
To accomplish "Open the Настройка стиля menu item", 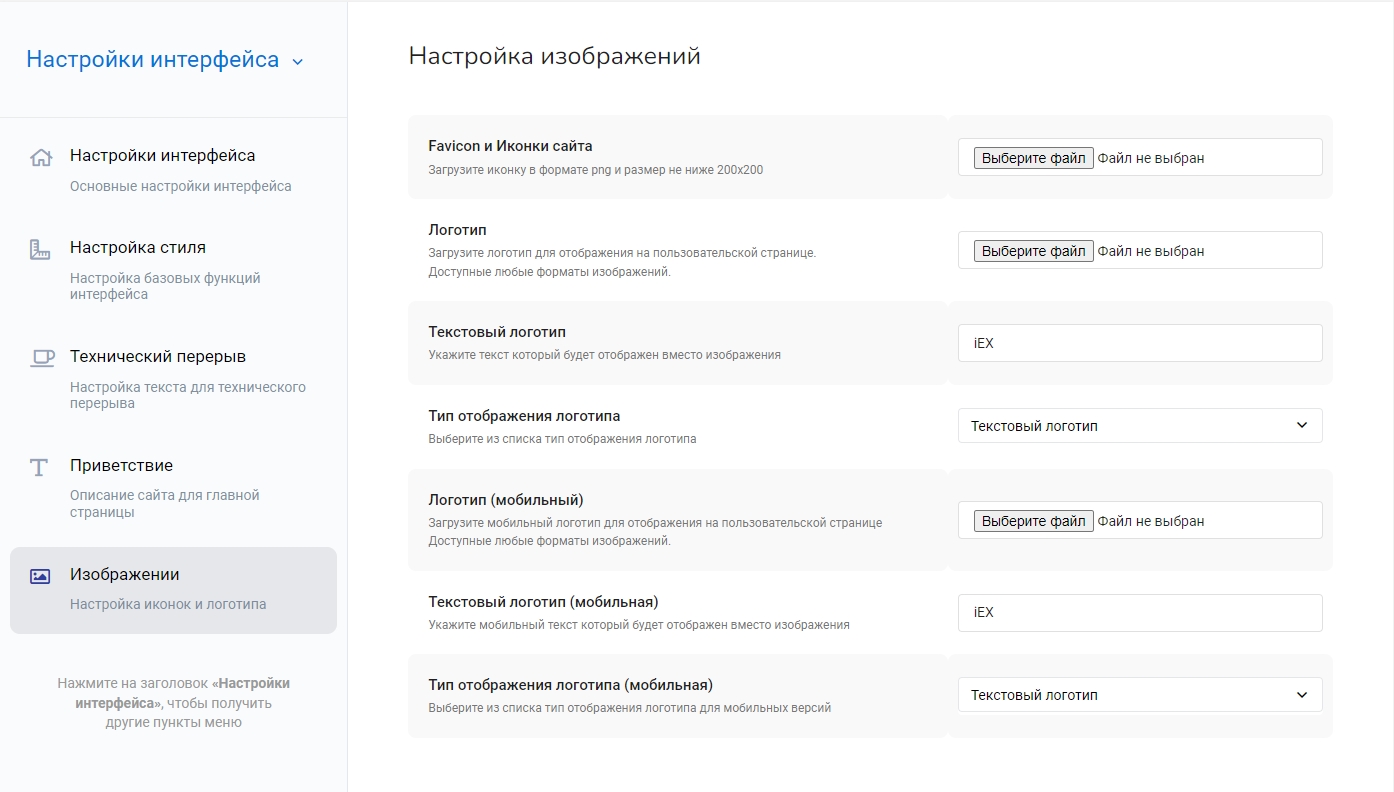I will tap(138, 248).
